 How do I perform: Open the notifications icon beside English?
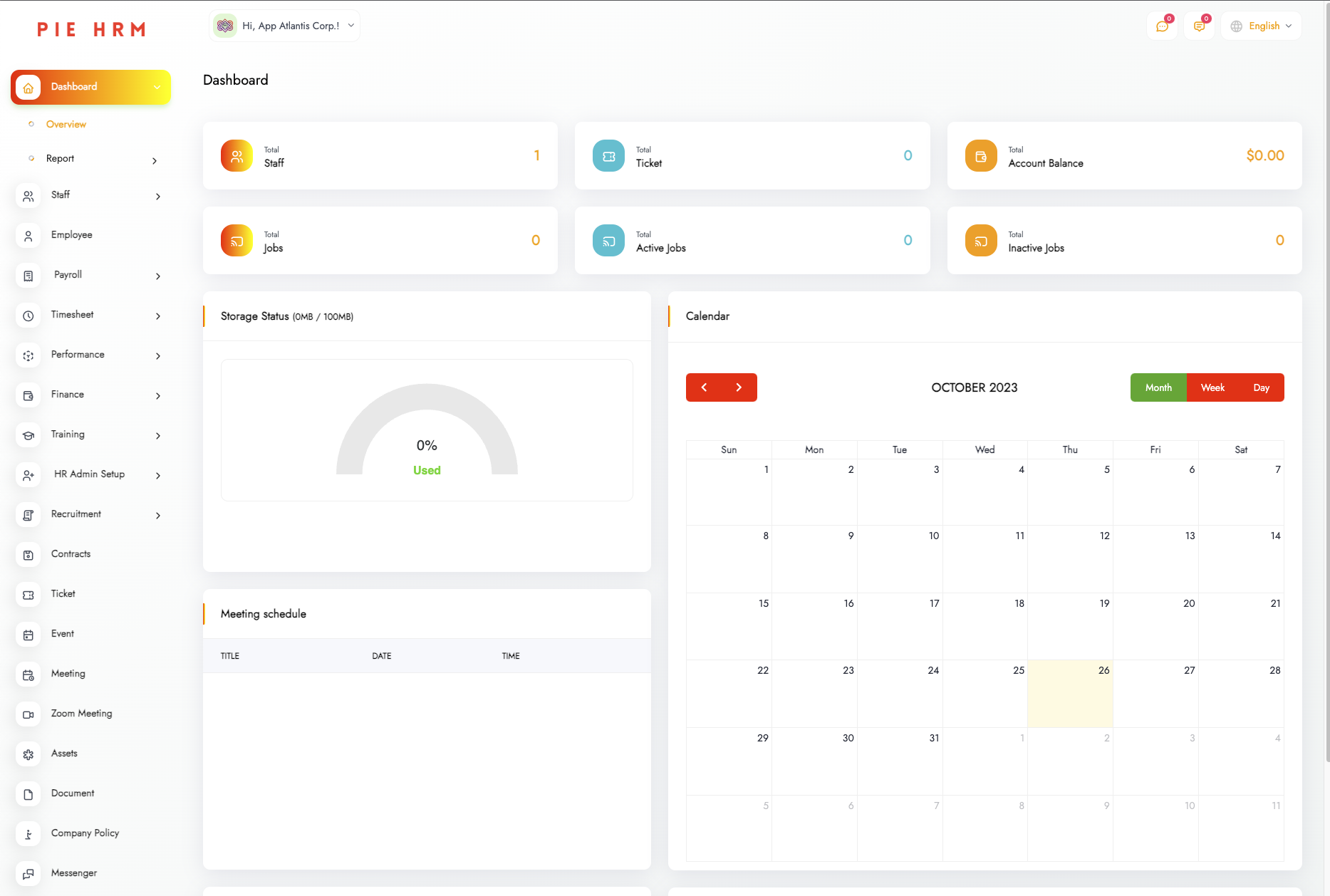point(1199,26)
